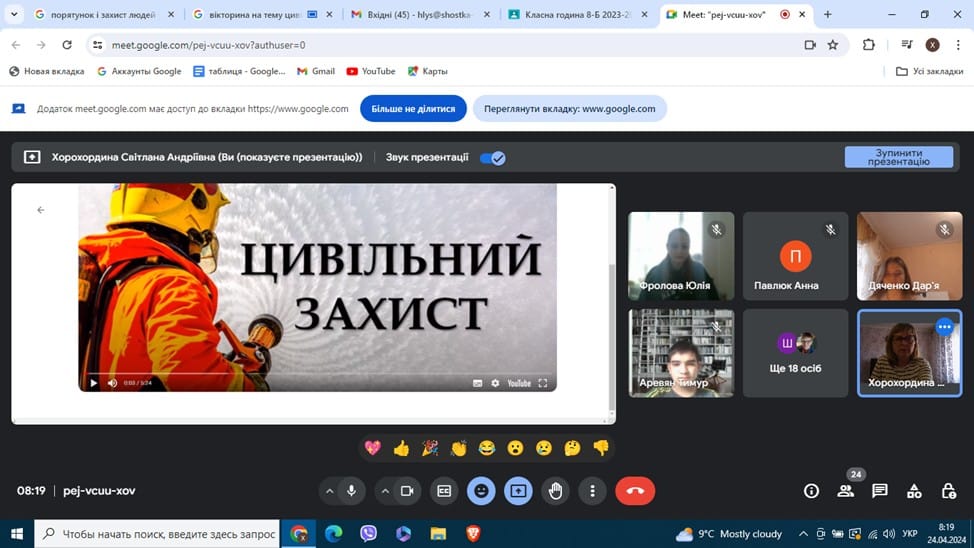
Task: Bookmark this page with star
Action: 833,45
